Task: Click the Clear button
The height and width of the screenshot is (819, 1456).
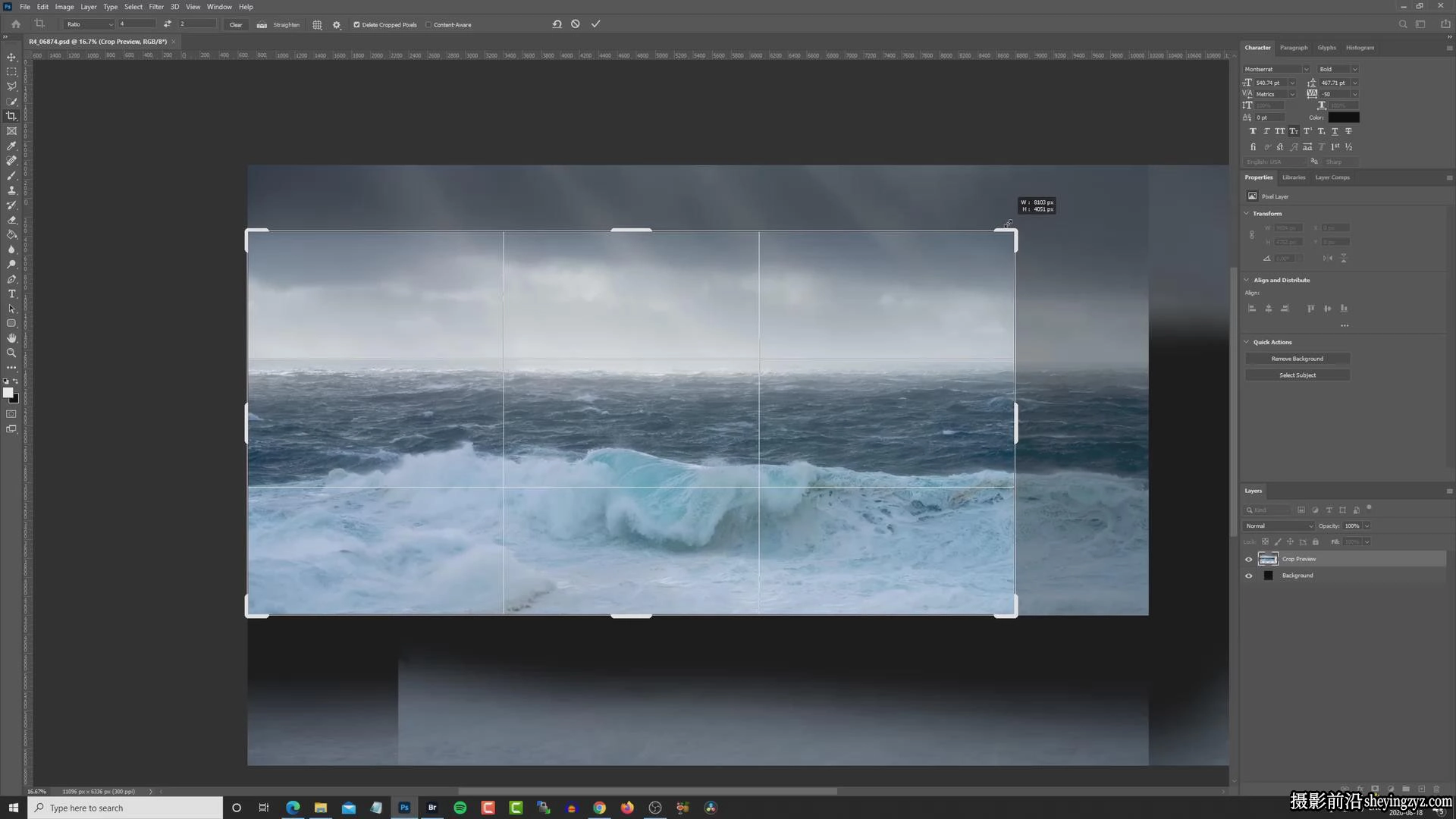Action: click(x=236, y=25)
